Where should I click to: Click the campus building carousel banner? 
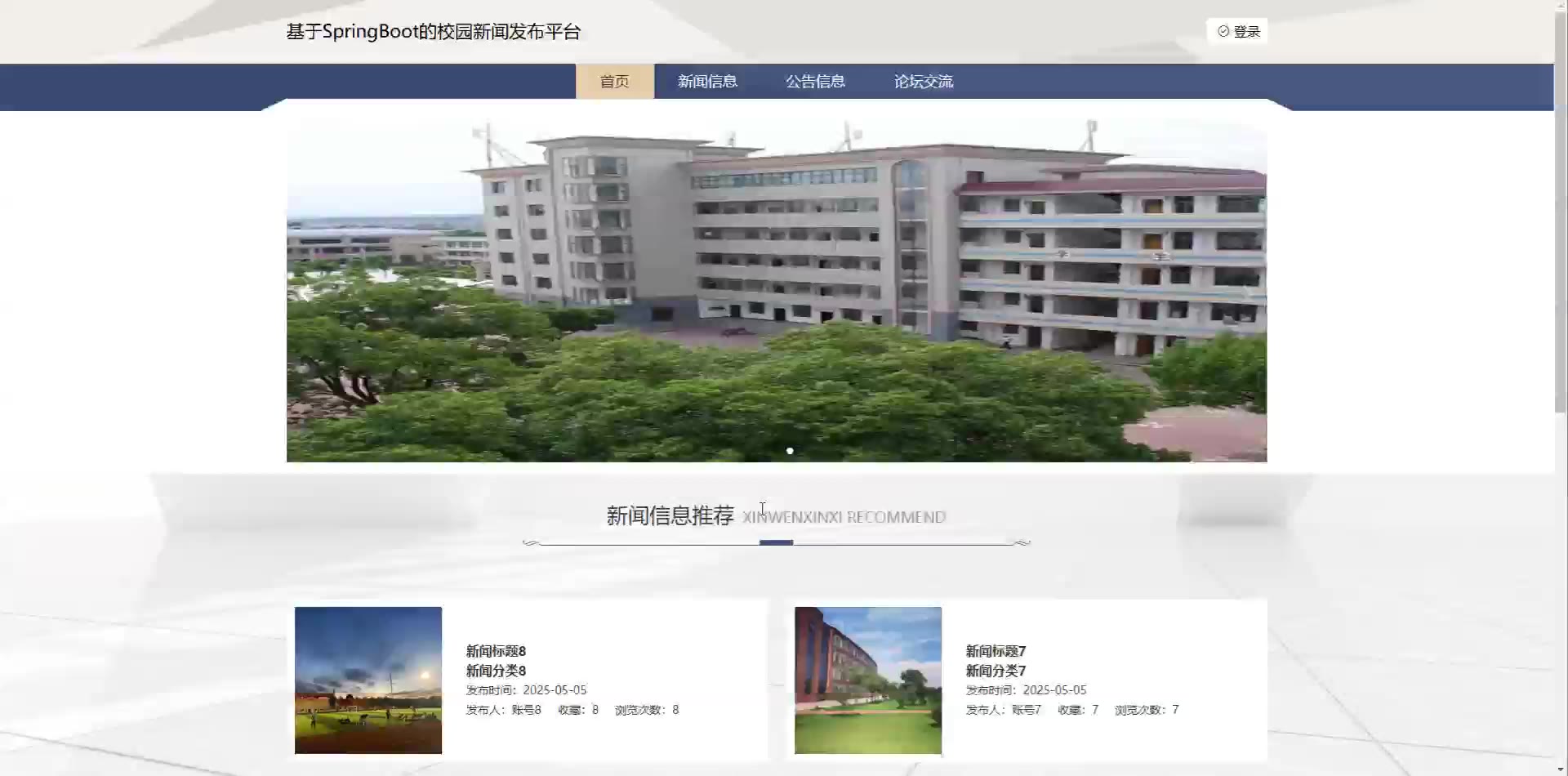click(x=777, y=291)
